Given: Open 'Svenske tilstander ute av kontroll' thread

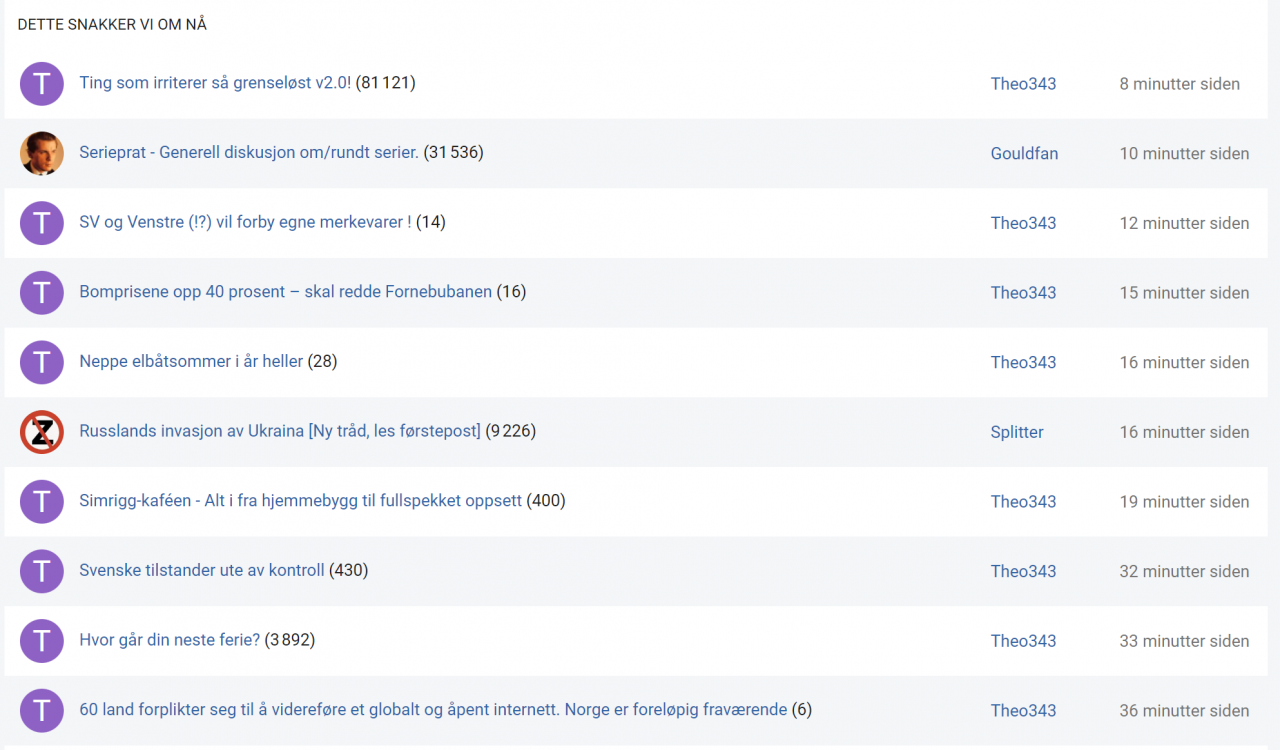Looking at the screenshot, I should 202,570.
